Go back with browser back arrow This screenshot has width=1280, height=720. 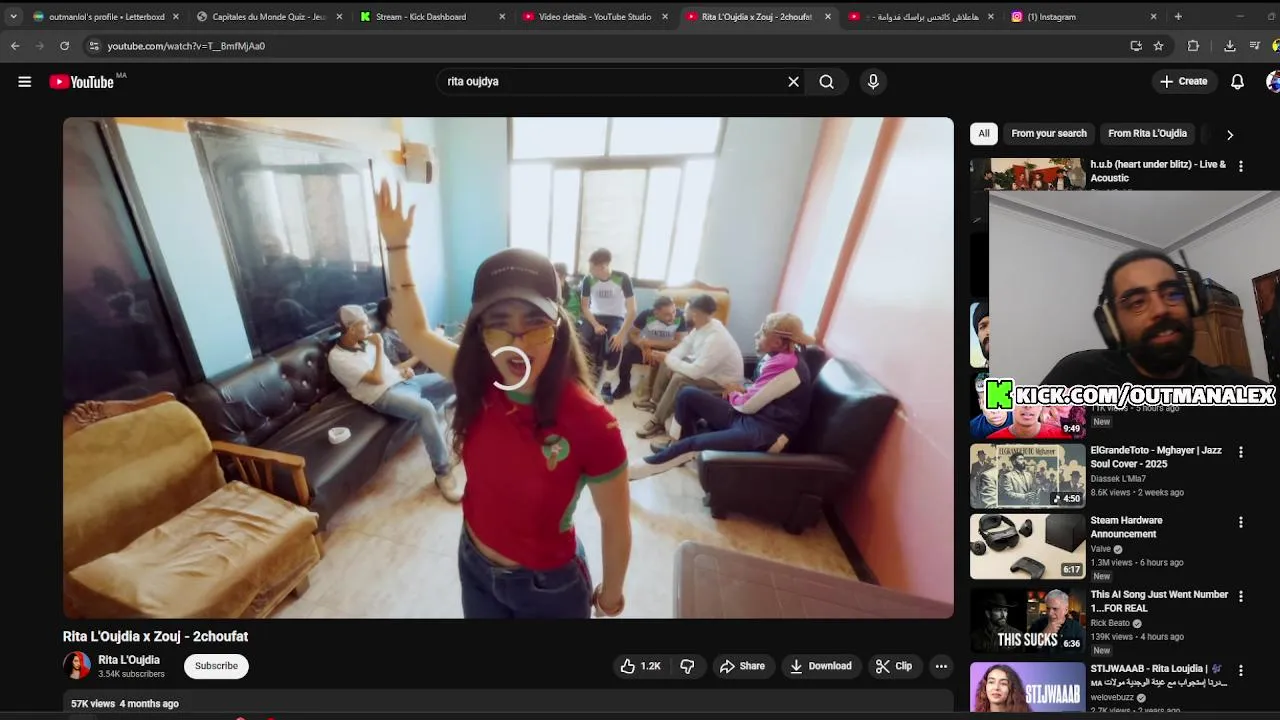point(15,46)
